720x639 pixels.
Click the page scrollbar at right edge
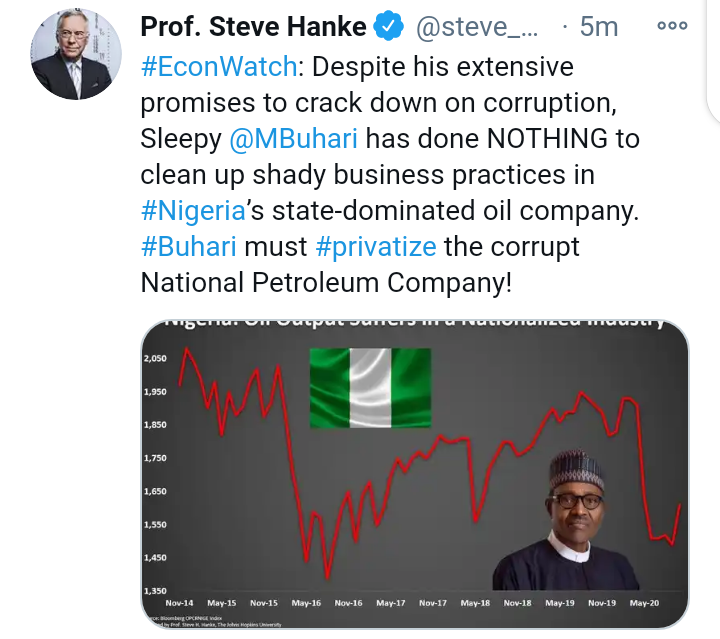coord(713,62)
